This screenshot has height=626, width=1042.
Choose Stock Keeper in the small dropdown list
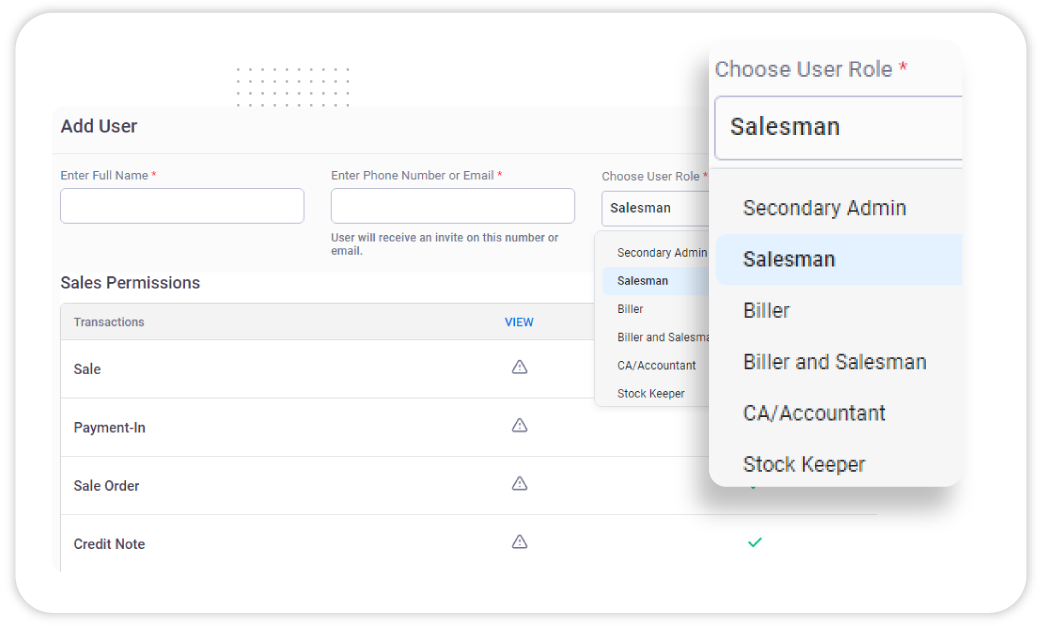point(651,393)
